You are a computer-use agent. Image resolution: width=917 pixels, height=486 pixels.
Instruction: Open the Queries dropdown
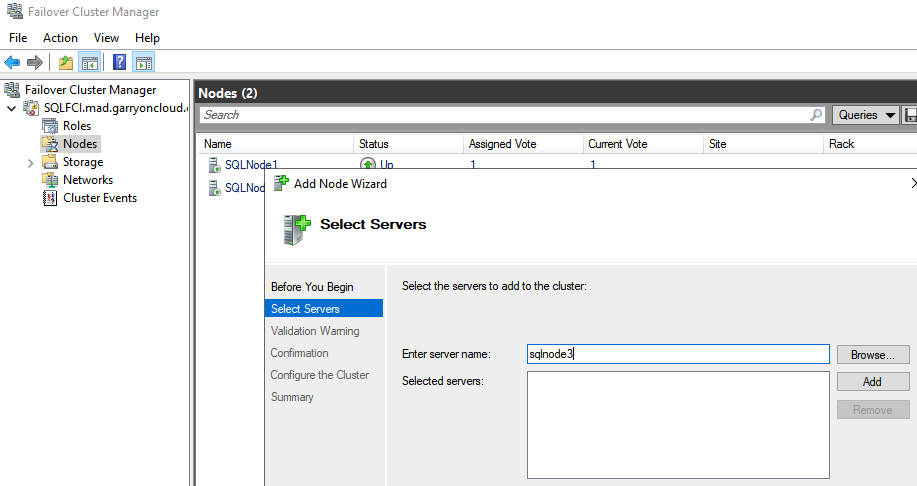click(866, 115)
